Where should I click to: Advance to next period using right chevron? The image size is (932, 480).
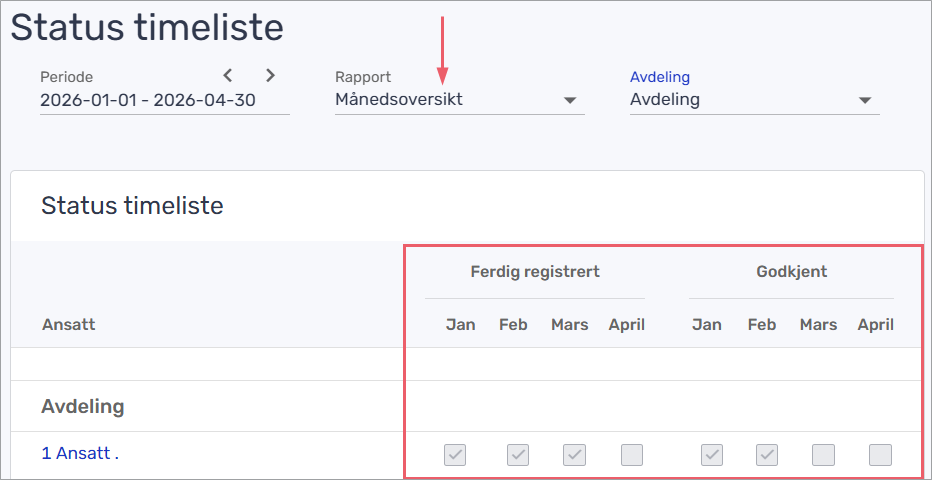click(270, 75)
